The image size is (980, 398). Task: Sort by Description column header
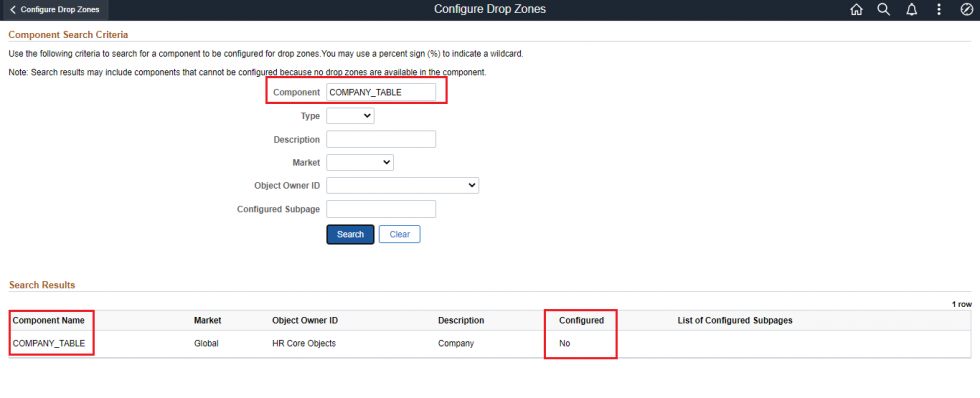[461, 321]
